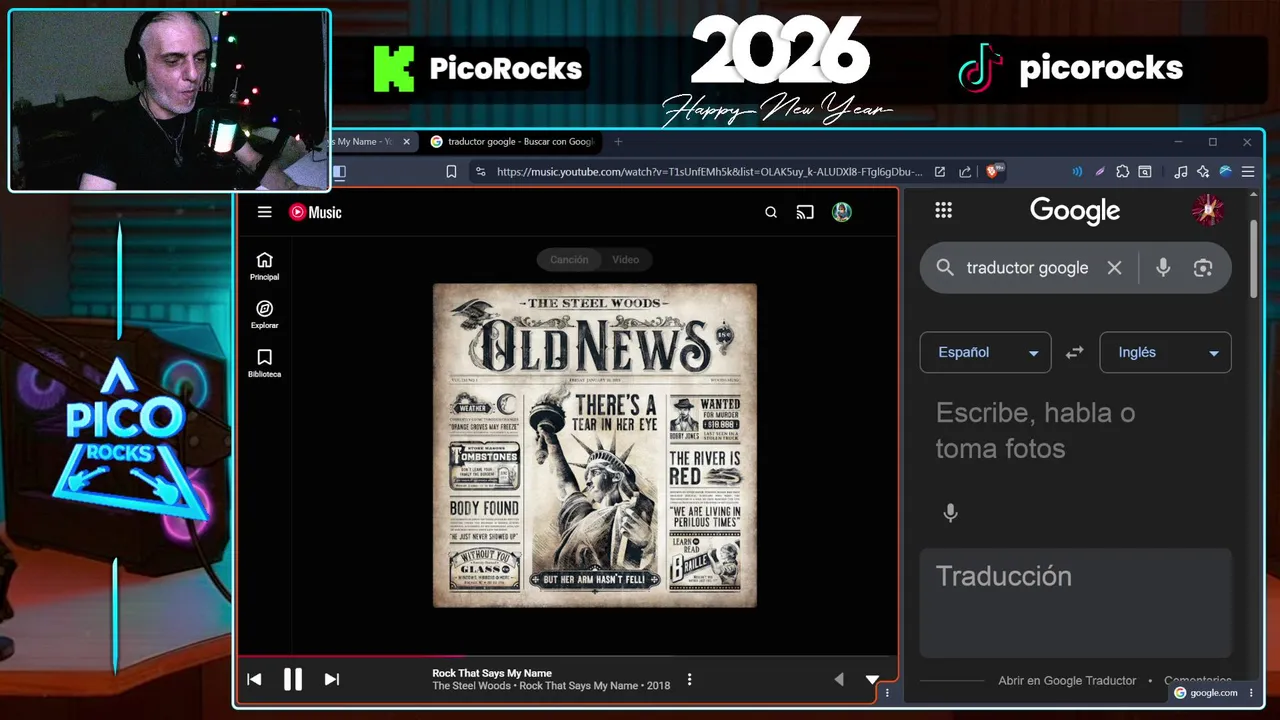Click the blue globe toolbar icon

1225,172
